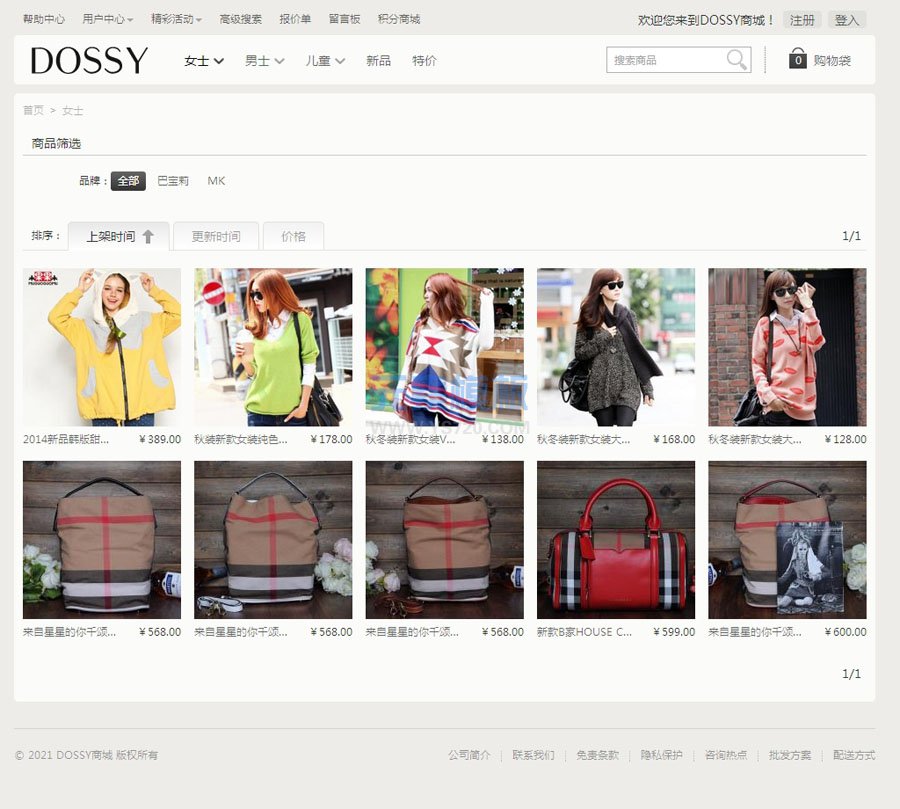Open 批发方案 footer link

click(790, 755)
